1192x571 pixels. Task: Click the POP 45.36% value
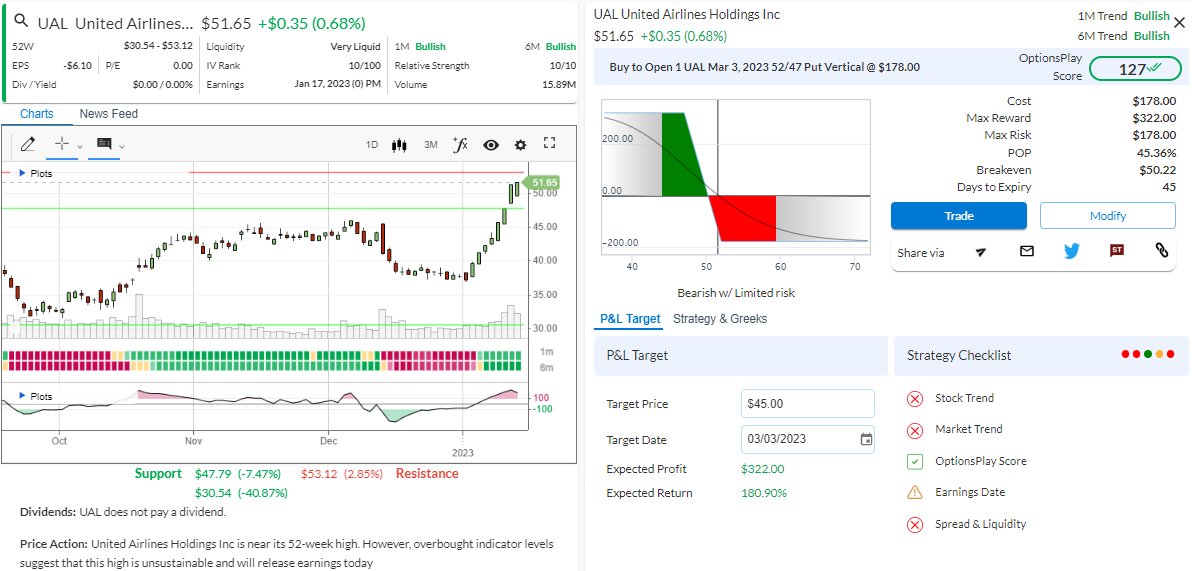coord(1156,153)
